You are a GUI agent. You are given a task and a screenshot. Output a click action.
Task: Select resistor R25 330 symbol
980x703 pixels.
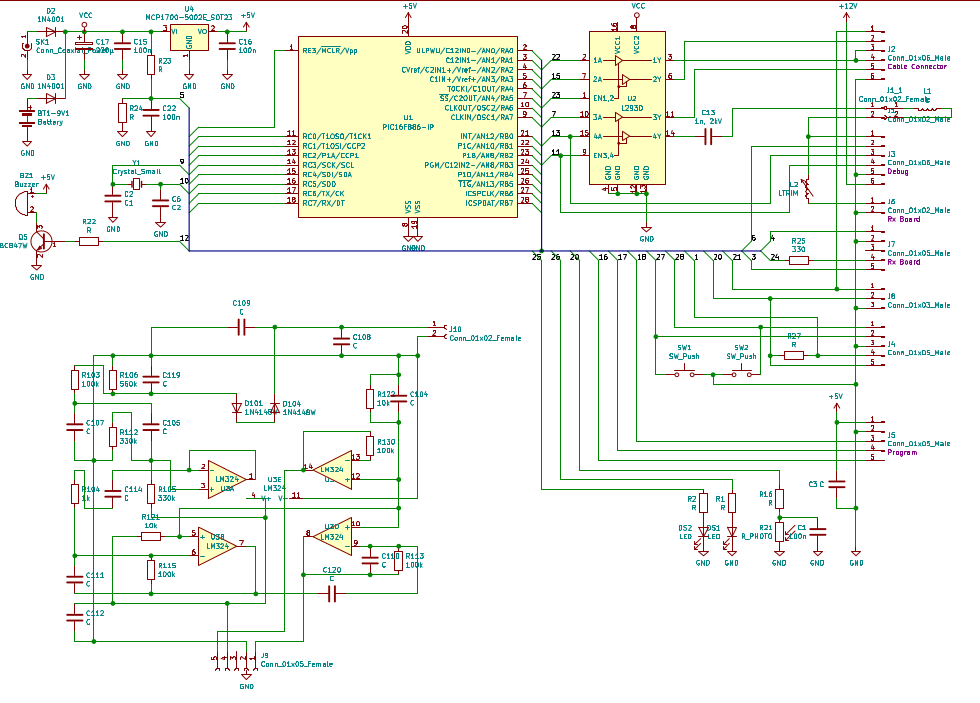799,260
